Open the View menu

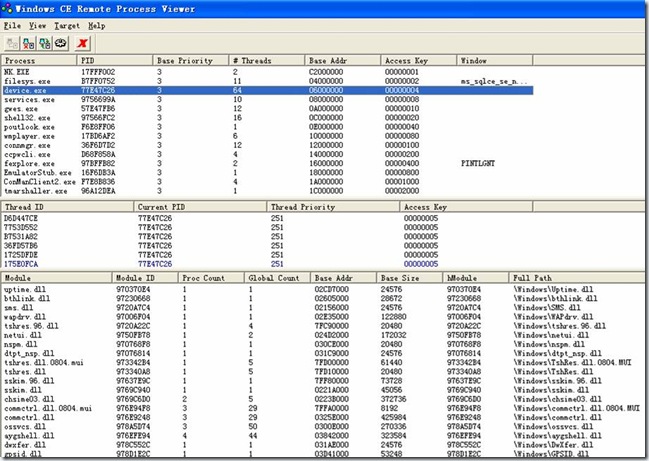pyautogui.click(x=37, y=24)
